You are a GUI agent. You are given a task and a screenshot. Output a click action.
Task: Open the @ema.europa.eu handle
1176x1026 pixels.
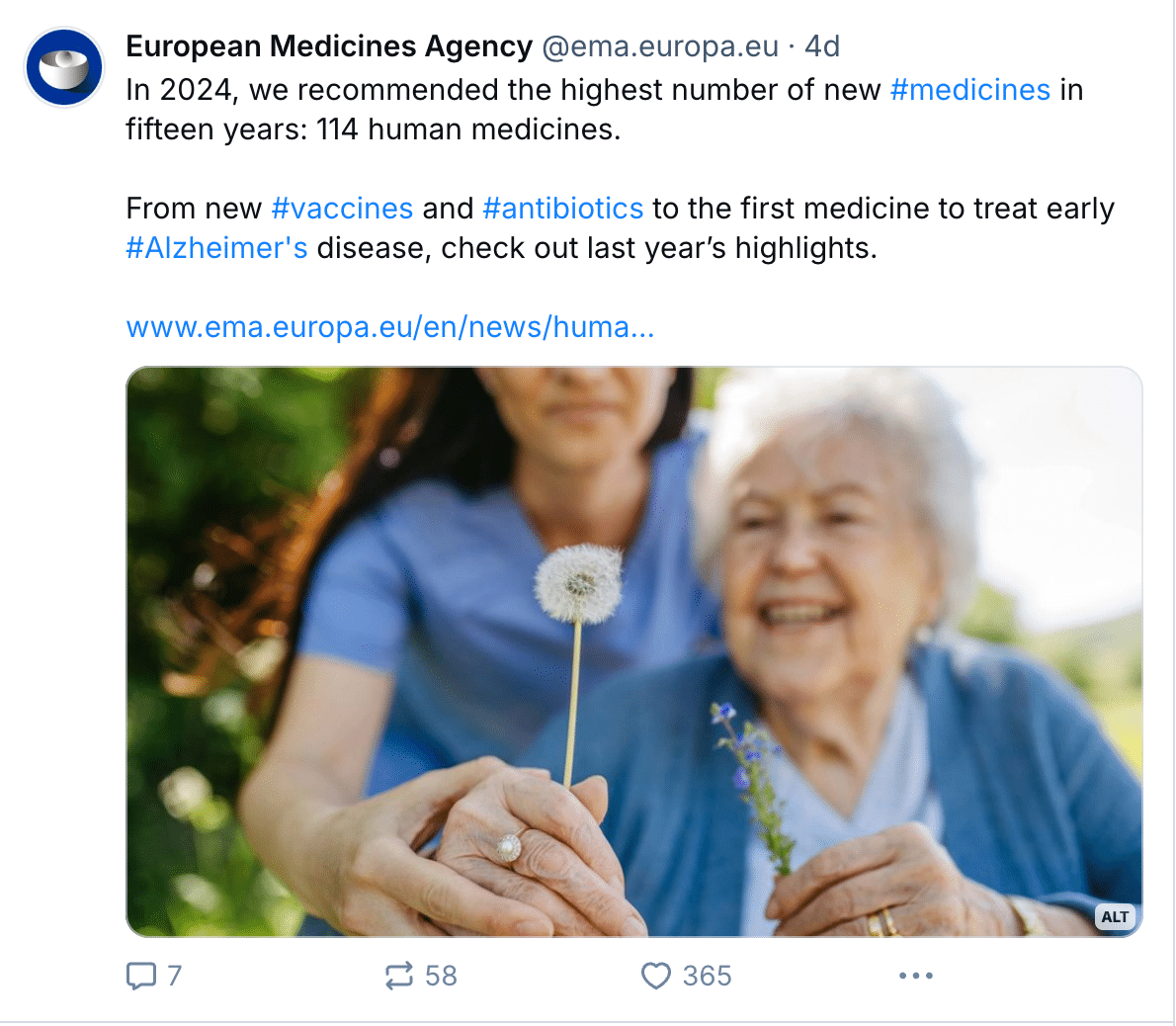pyautogui.click(x=660, y=46)
